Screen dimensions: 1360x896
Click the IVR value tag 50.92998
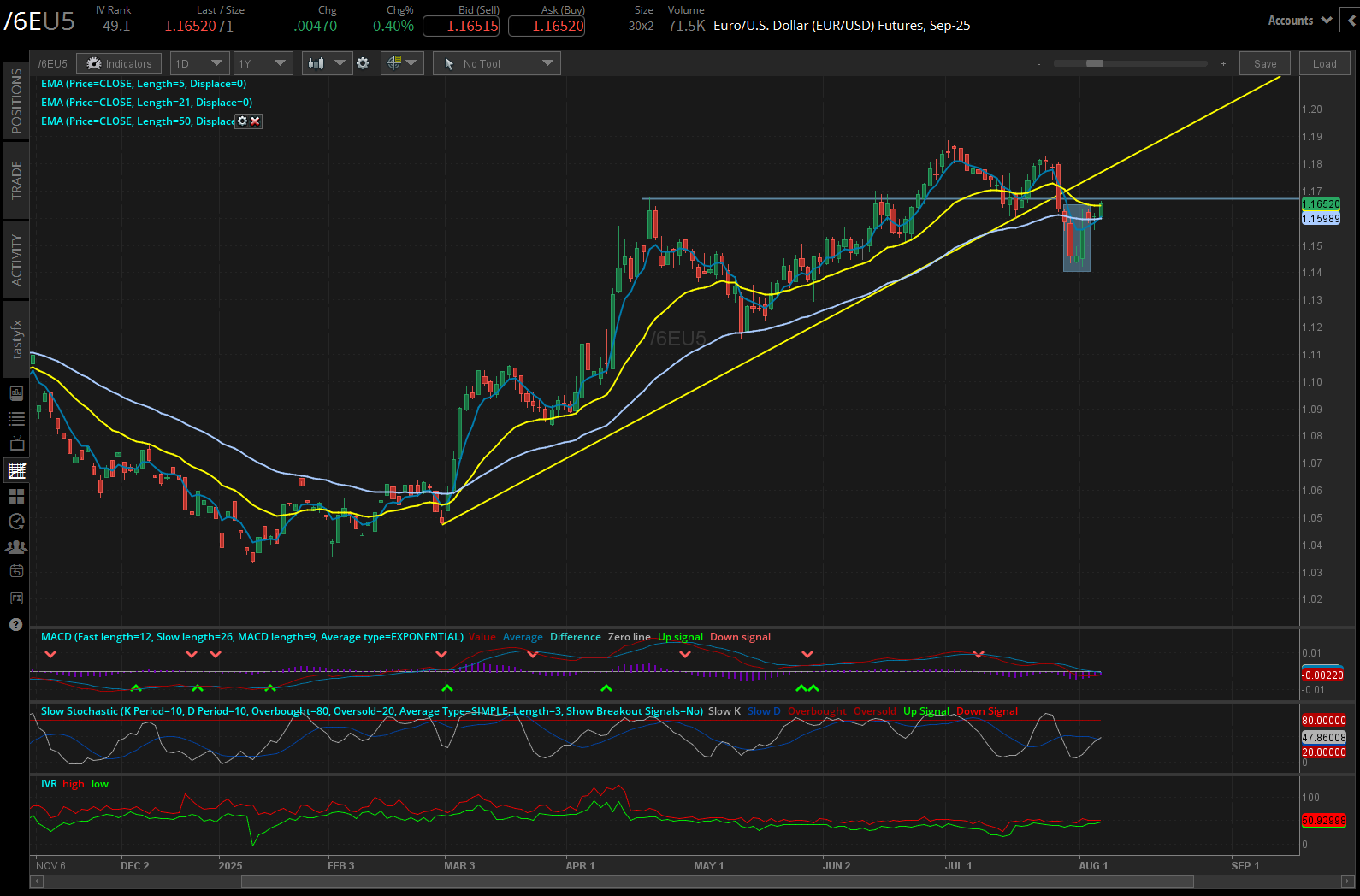(1323, 820)
